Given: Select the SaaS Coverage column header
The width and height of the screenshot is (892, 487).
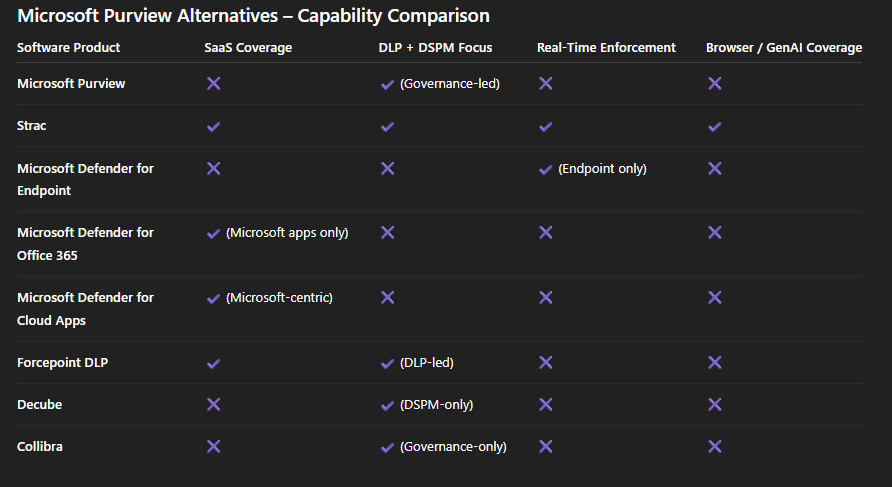Looking at the screenshot, I should tap(248, 48).
